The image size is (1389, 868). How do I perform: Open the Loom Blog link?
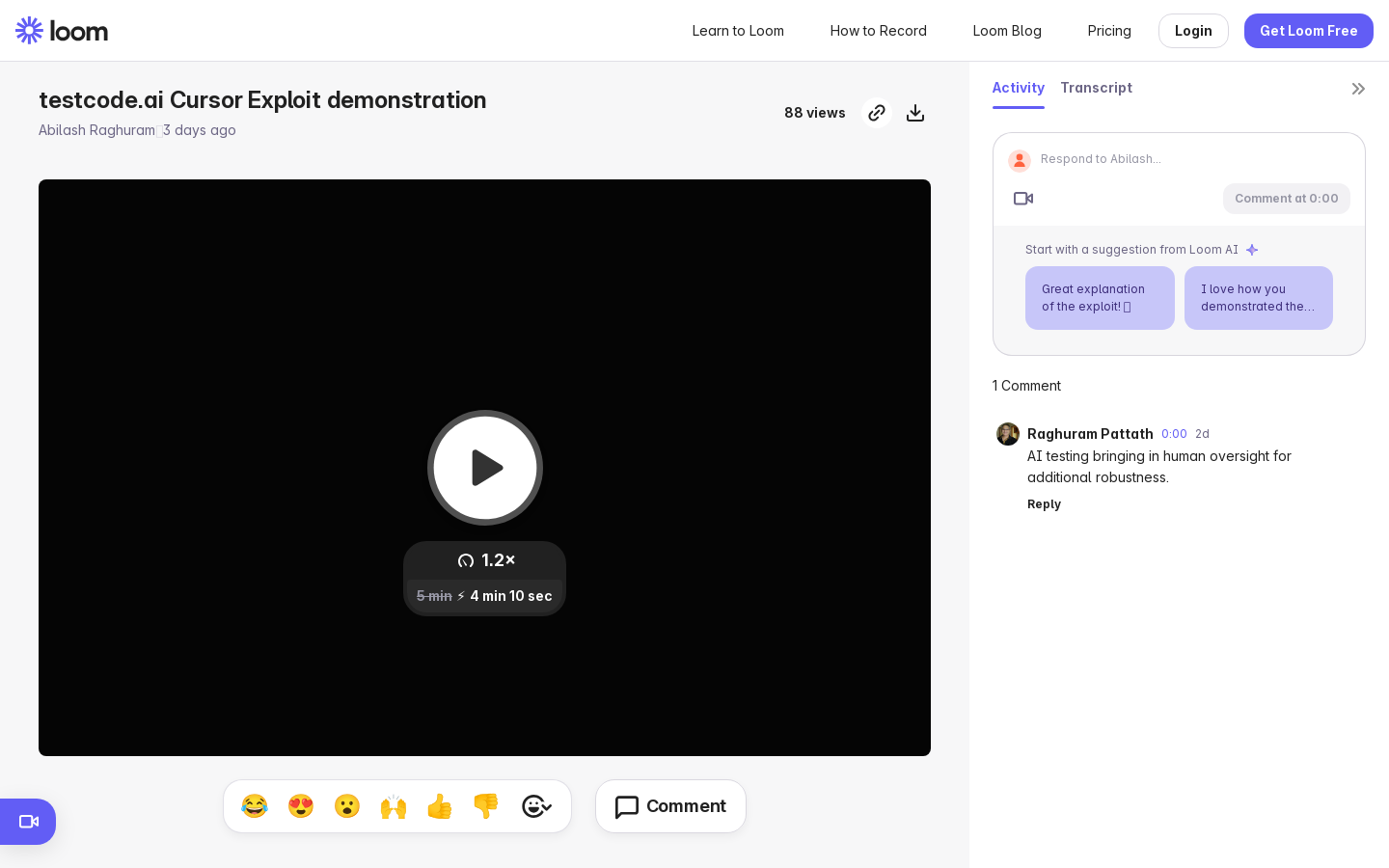coord(1007,31)
